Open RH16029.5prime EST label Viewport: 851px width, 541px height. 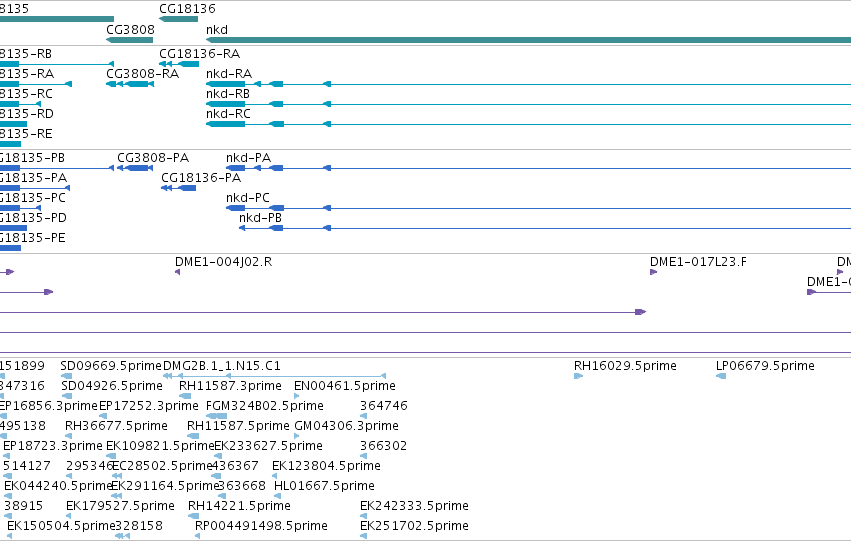pos(625,366)
